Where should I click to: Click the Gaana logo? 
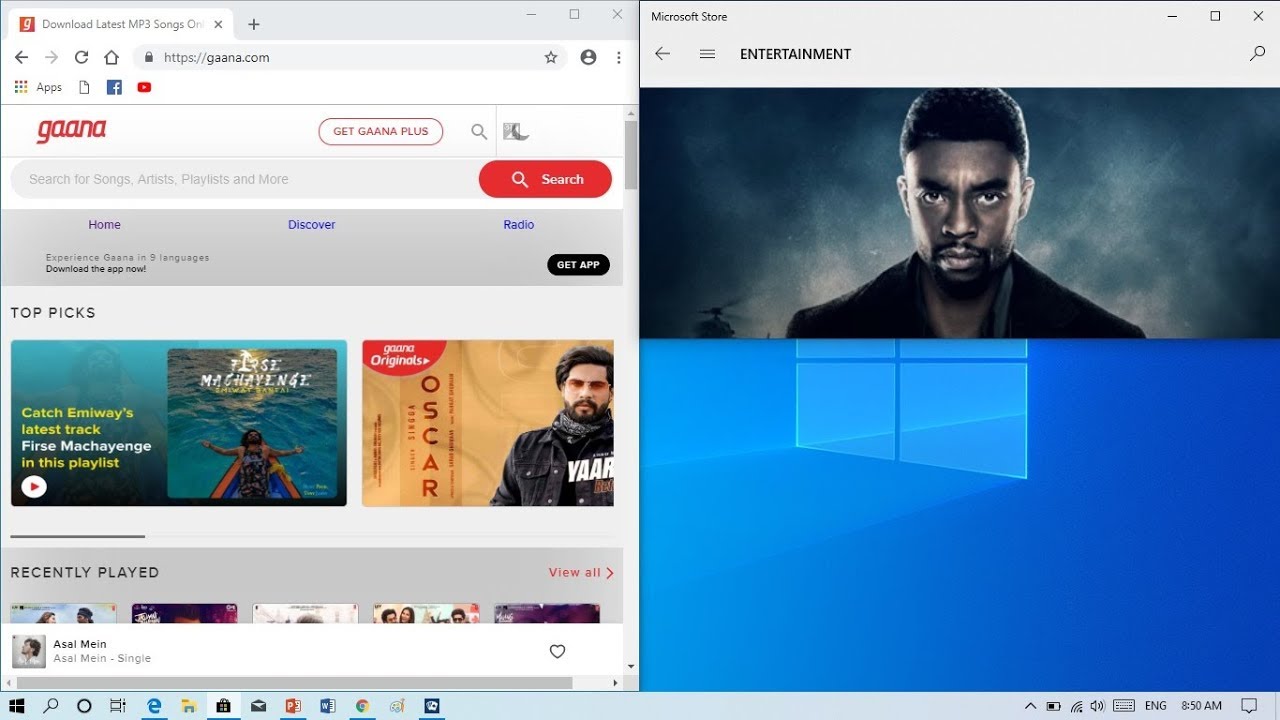point(72,131)
